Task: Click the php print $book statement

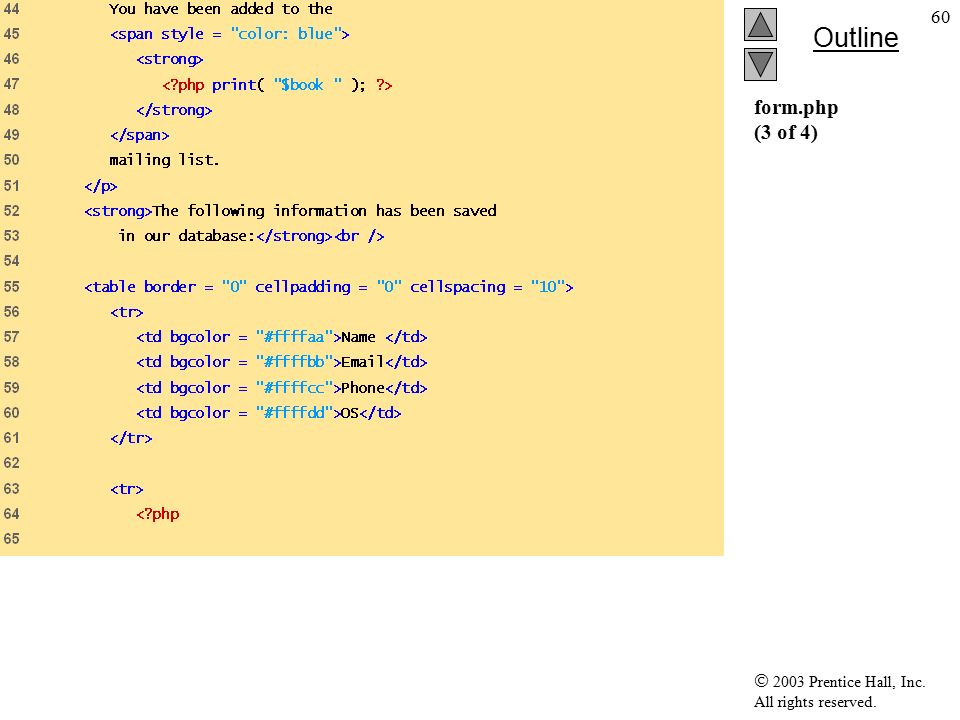Action: (277, 84)
